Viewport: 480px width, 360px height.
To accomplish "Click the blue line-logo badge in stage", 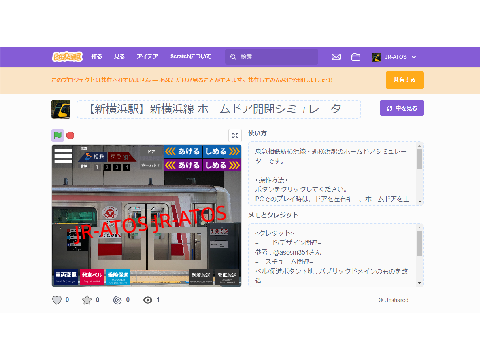I will click(94, 156).
